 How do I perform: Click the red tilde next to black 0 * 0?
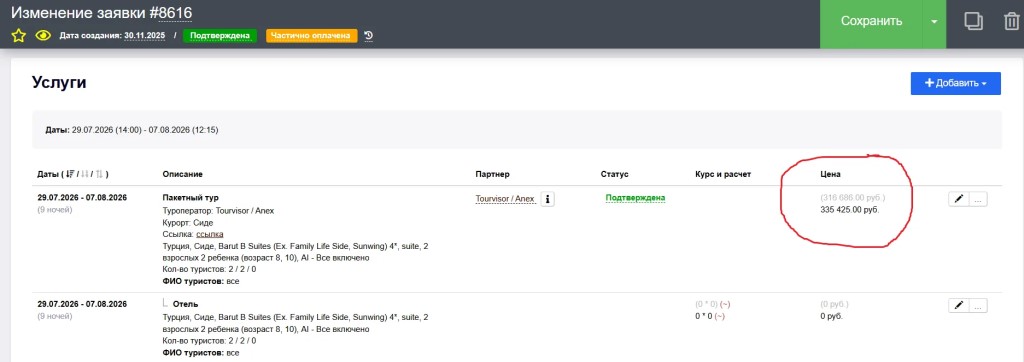click(720, 316)
